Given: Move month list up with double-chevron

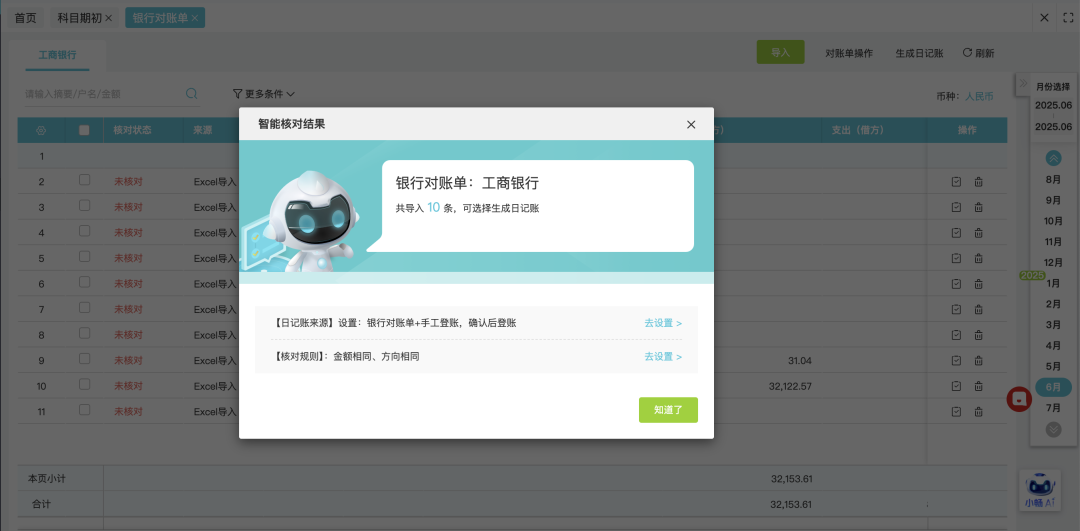Looking at the screenshot, I should [x=1053, y=158].
